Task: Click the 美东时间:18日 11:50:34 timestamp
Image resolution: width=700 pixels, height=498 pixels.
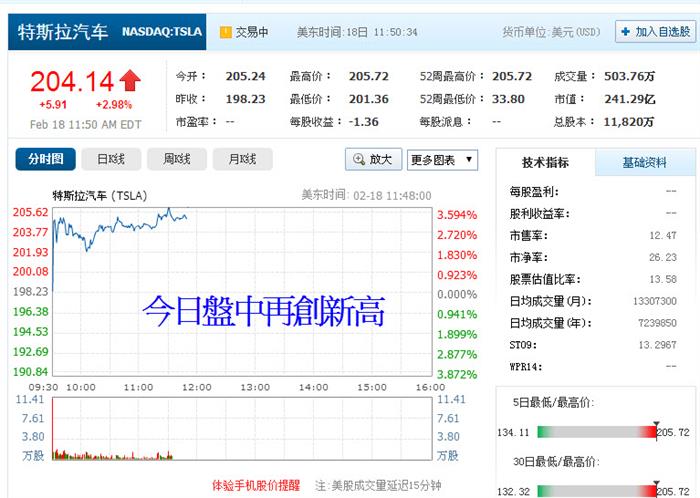Action: [357, 32]
